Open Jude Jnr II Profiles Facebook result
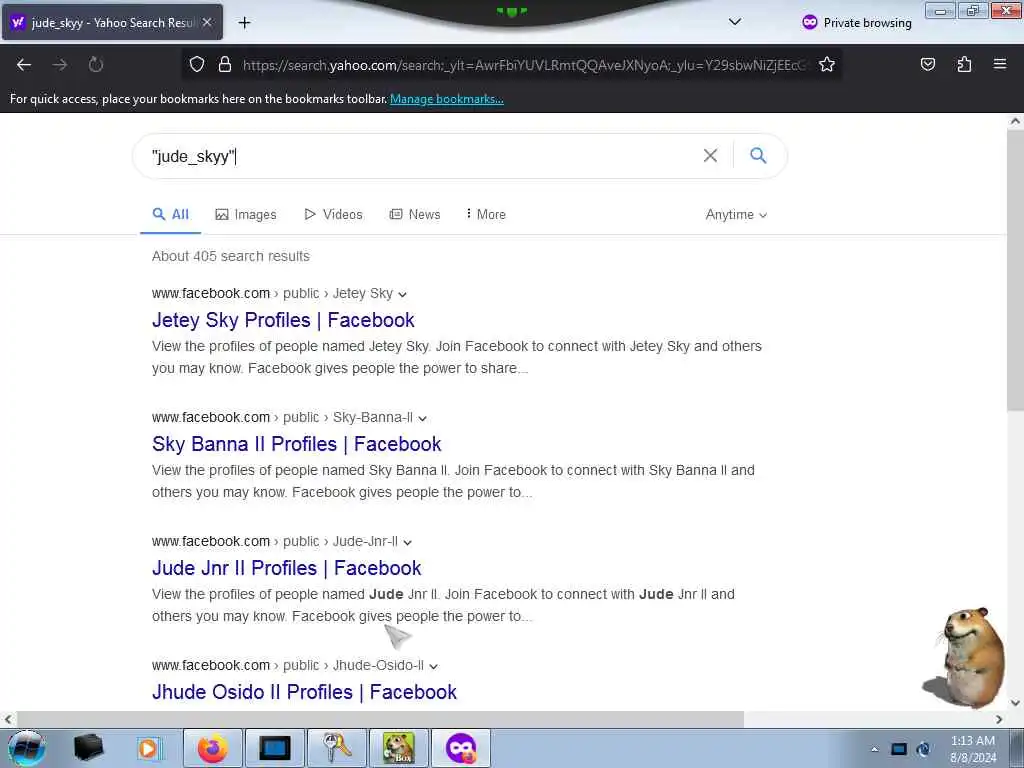1024x768 pixels. coord(287,568)
